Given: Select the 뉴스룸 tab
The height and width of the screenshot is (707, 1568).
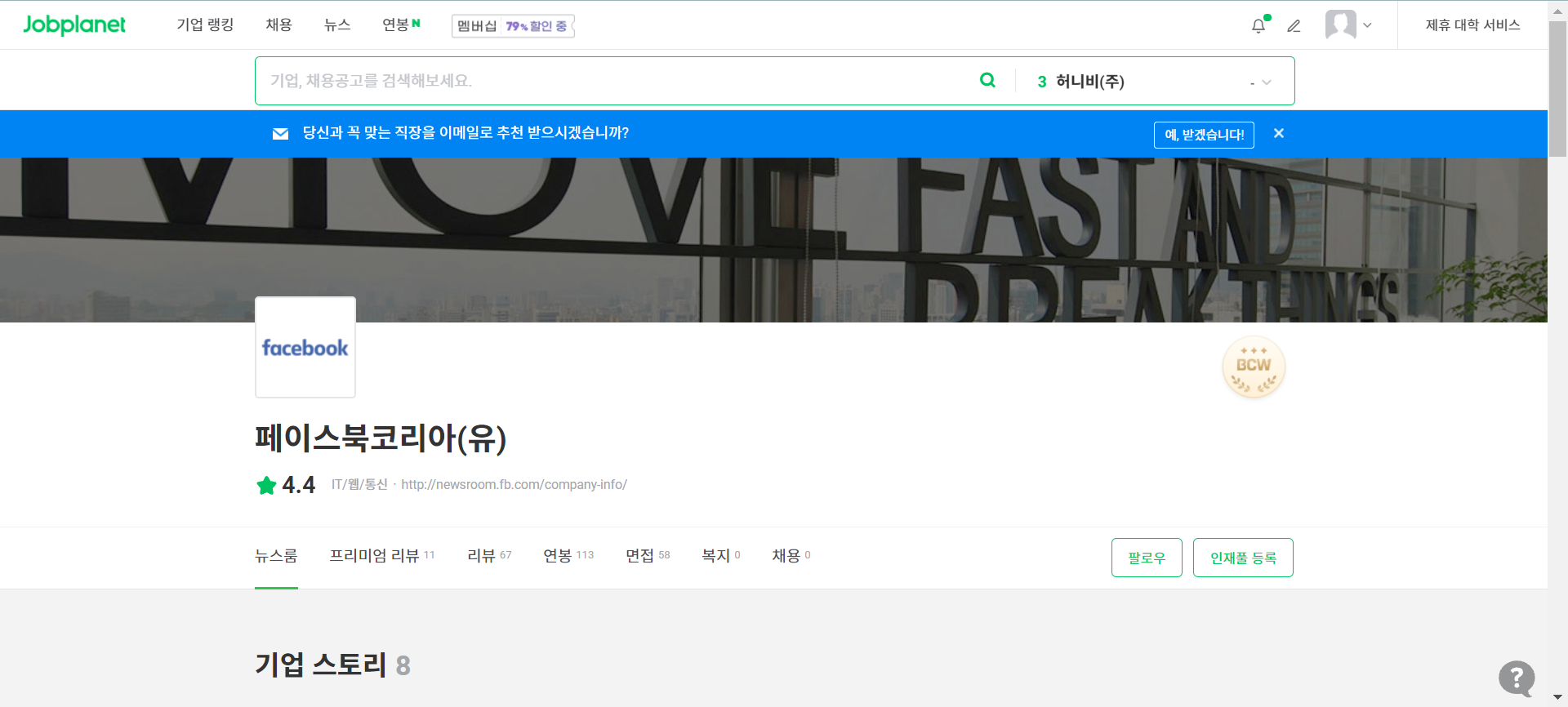Looking at the screenshot, I should pos(276,556).
